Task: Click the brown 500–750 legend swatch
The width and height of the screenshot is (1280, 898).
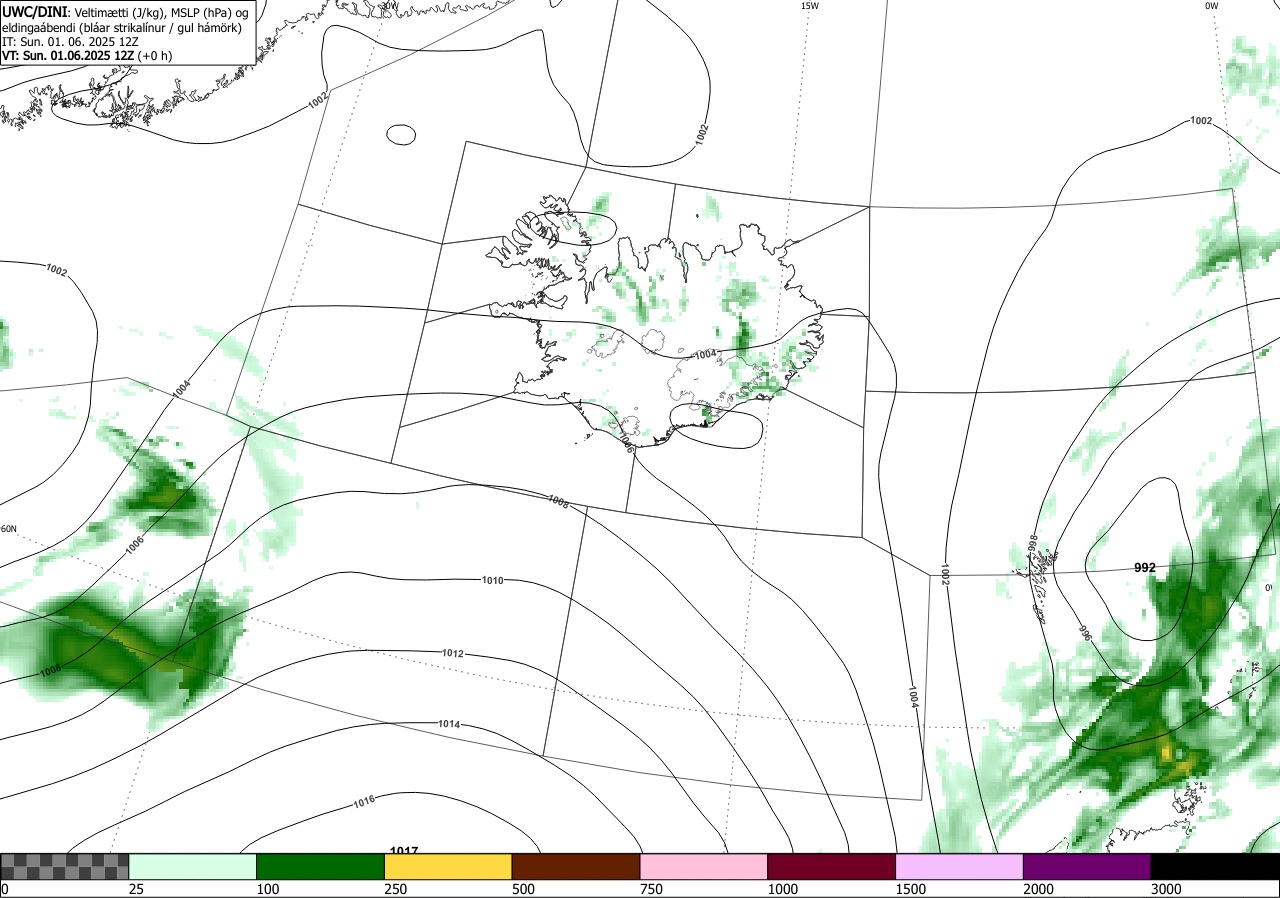Action: [x=576, y=866]
